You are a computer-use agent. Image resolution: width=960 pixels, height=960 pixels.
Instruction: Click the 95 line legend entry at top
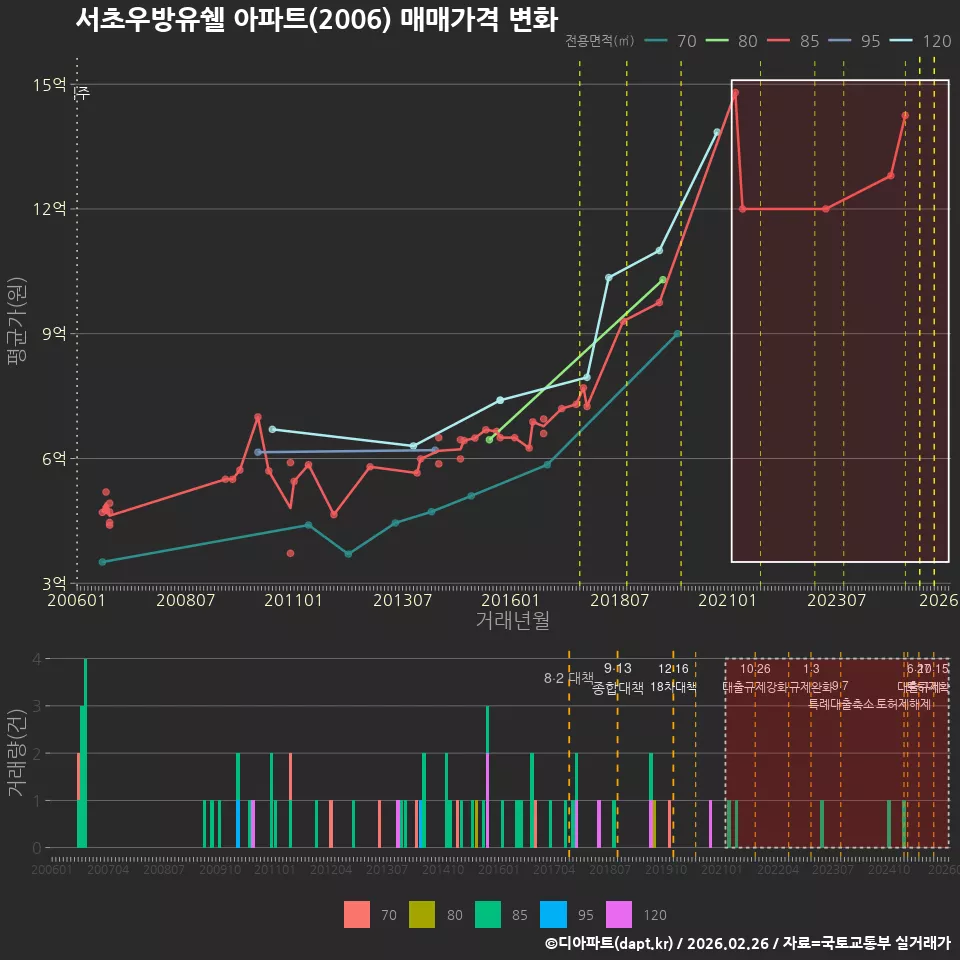point(855,41)
